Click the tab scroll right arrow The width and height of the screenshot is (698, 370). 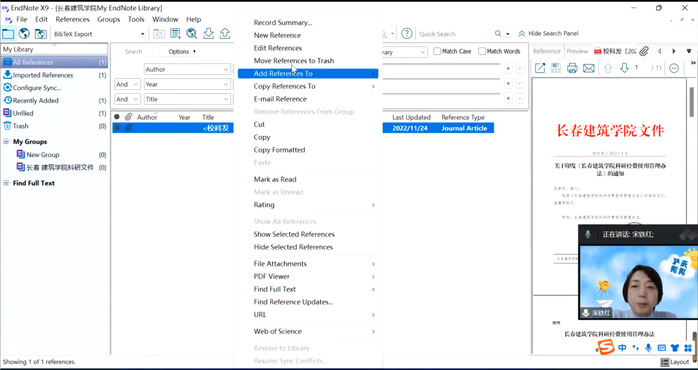click(674, 51)
